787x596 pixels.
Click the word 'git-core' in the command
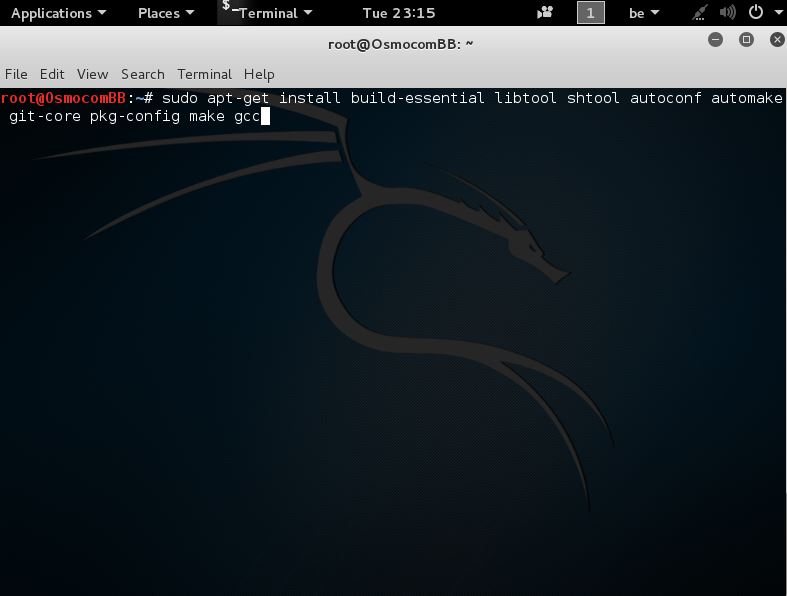coord(45,116)
